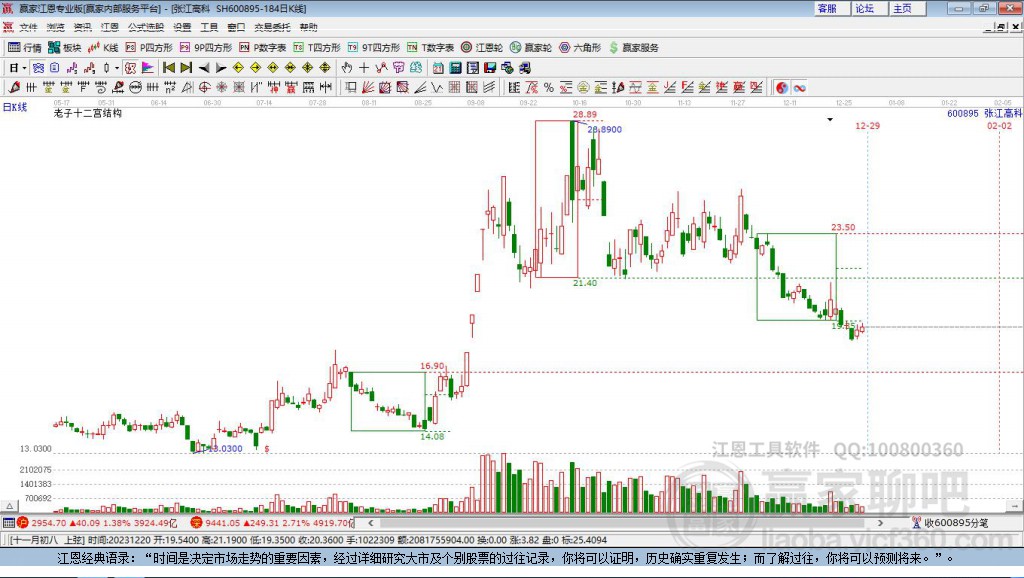Expand the candlestick style dropdown arrow
This screenshot has width=1024, height=578.
tap(117, 68)
